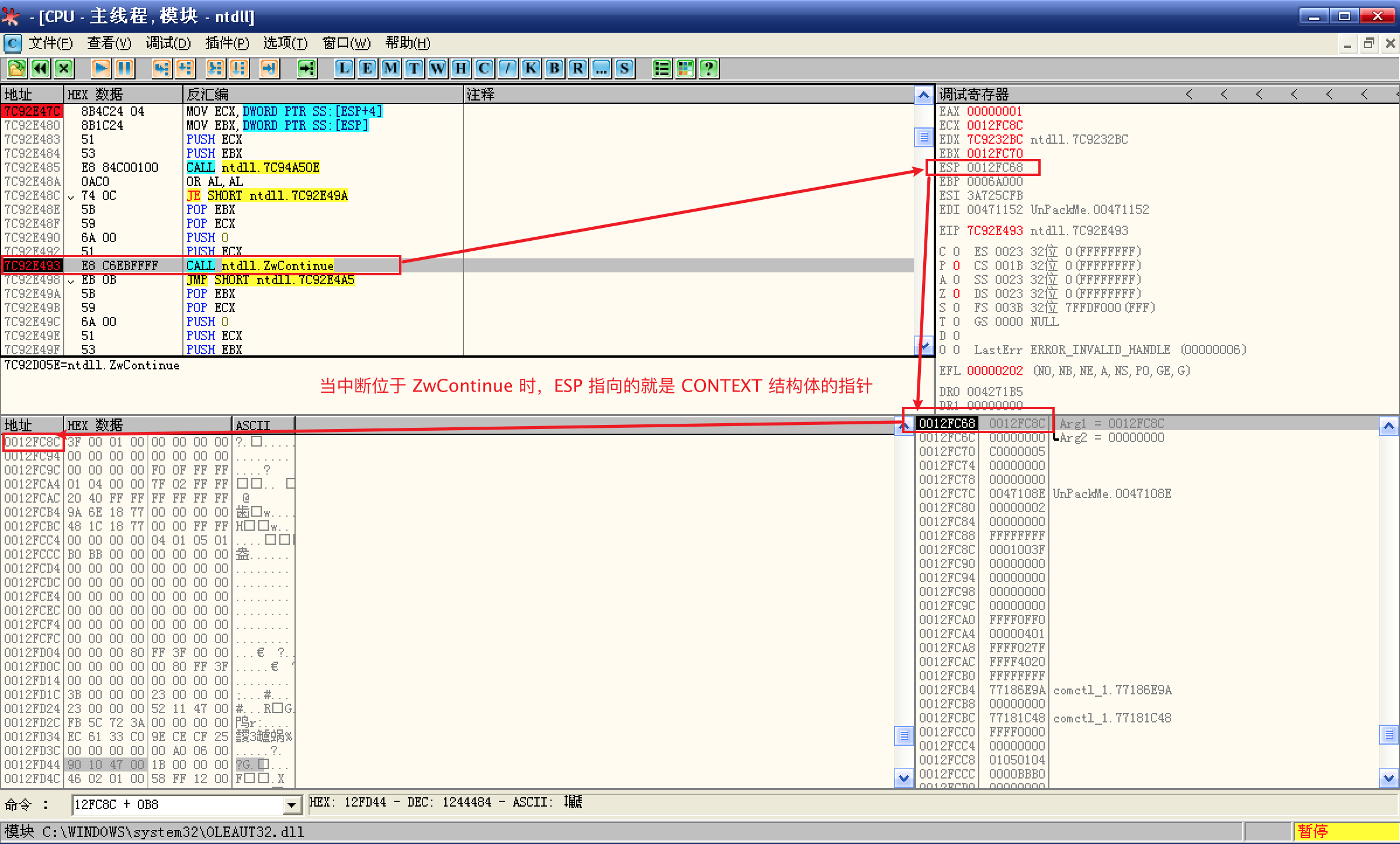Click the Run program play icon
Screen dimensions: 1400x844
(x=101, y=69)
